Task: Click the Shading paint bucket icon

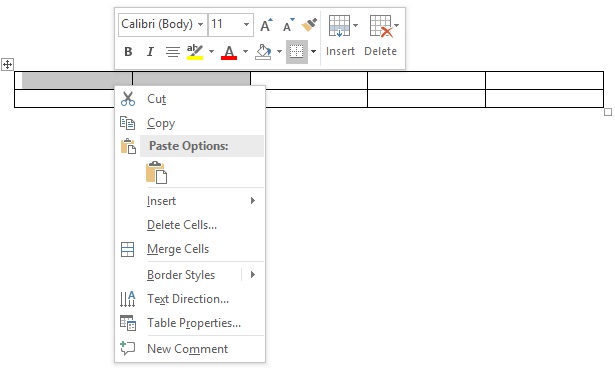Action: (x=263, y=51)
